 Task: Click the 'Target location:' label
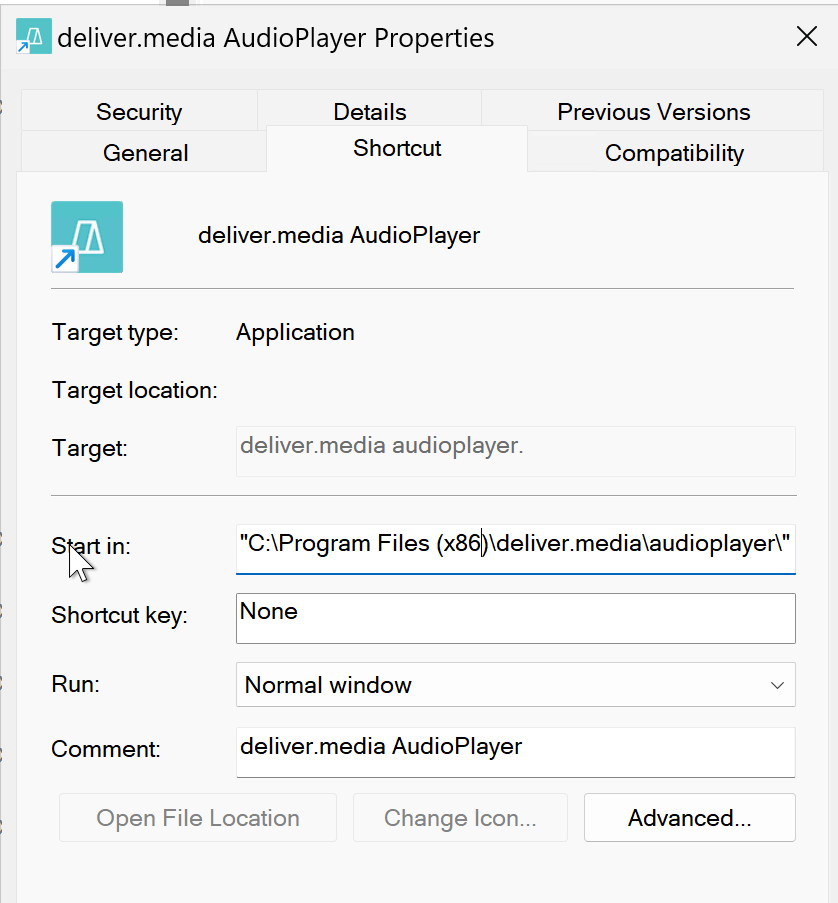[x=135, y=390]
